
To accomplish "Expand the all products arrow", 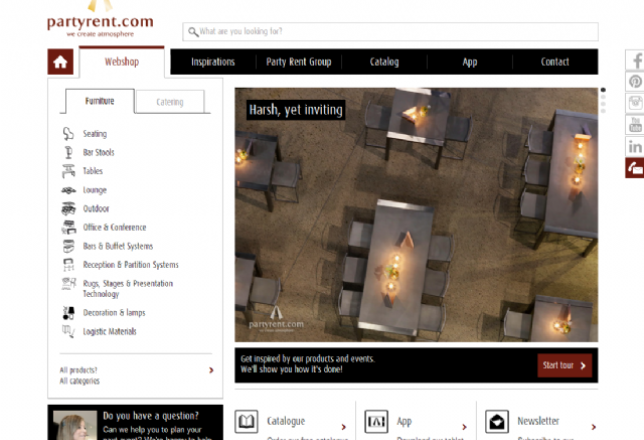I will pyautogui.click(x=211, y=370).
